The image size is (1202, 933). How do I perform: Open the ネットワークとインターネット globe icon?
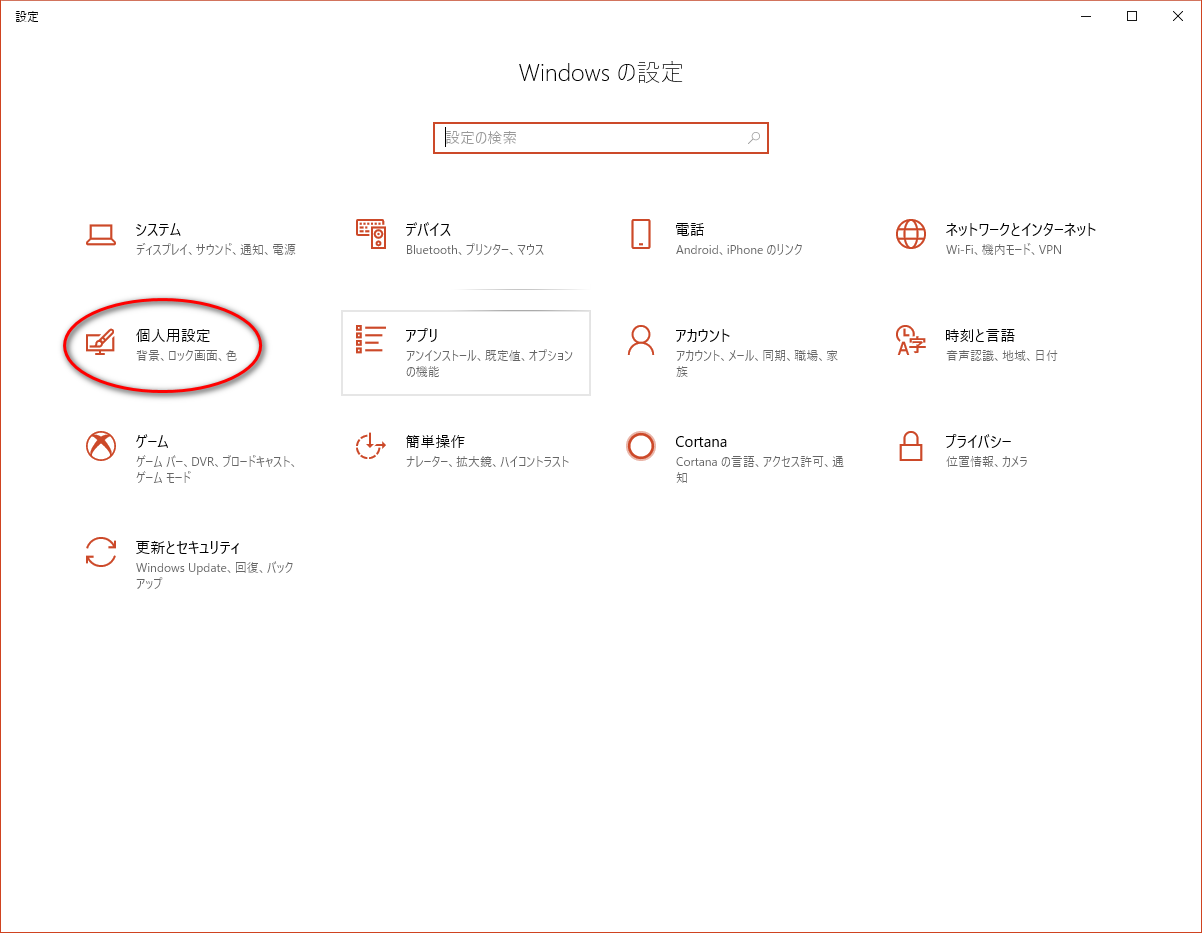(x=910, y=234)
